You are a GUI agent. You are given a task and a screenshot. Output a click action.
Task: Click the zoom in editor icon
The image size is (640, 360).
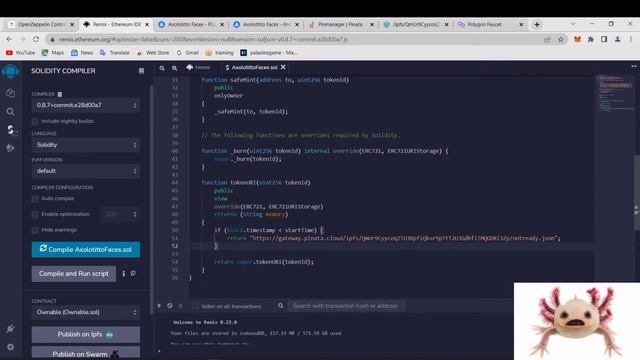pyautogui.click(x=175, y=68)
